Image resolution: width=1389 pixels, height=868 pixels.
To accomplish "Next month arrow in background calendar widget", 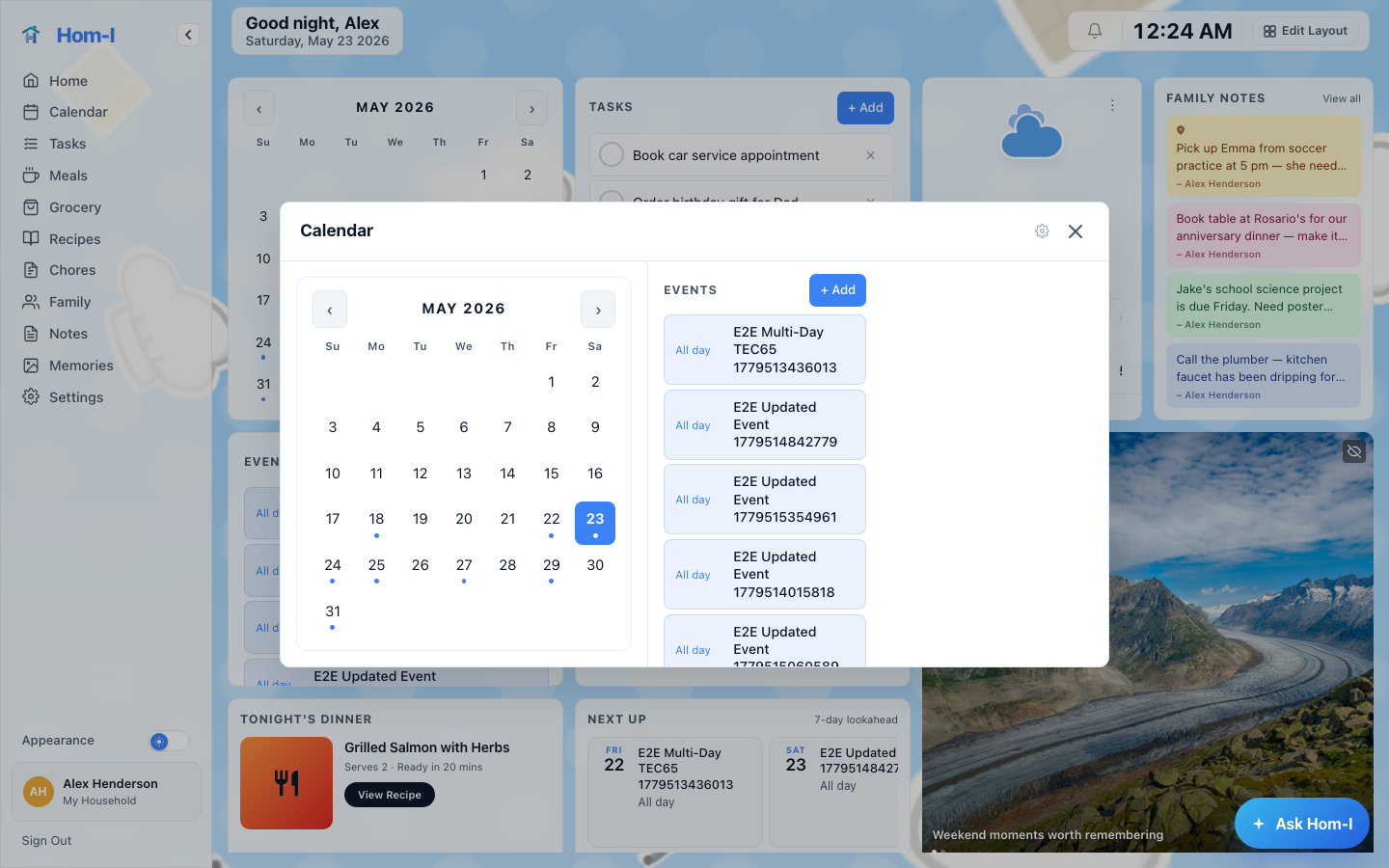I will tap(531, 108).
